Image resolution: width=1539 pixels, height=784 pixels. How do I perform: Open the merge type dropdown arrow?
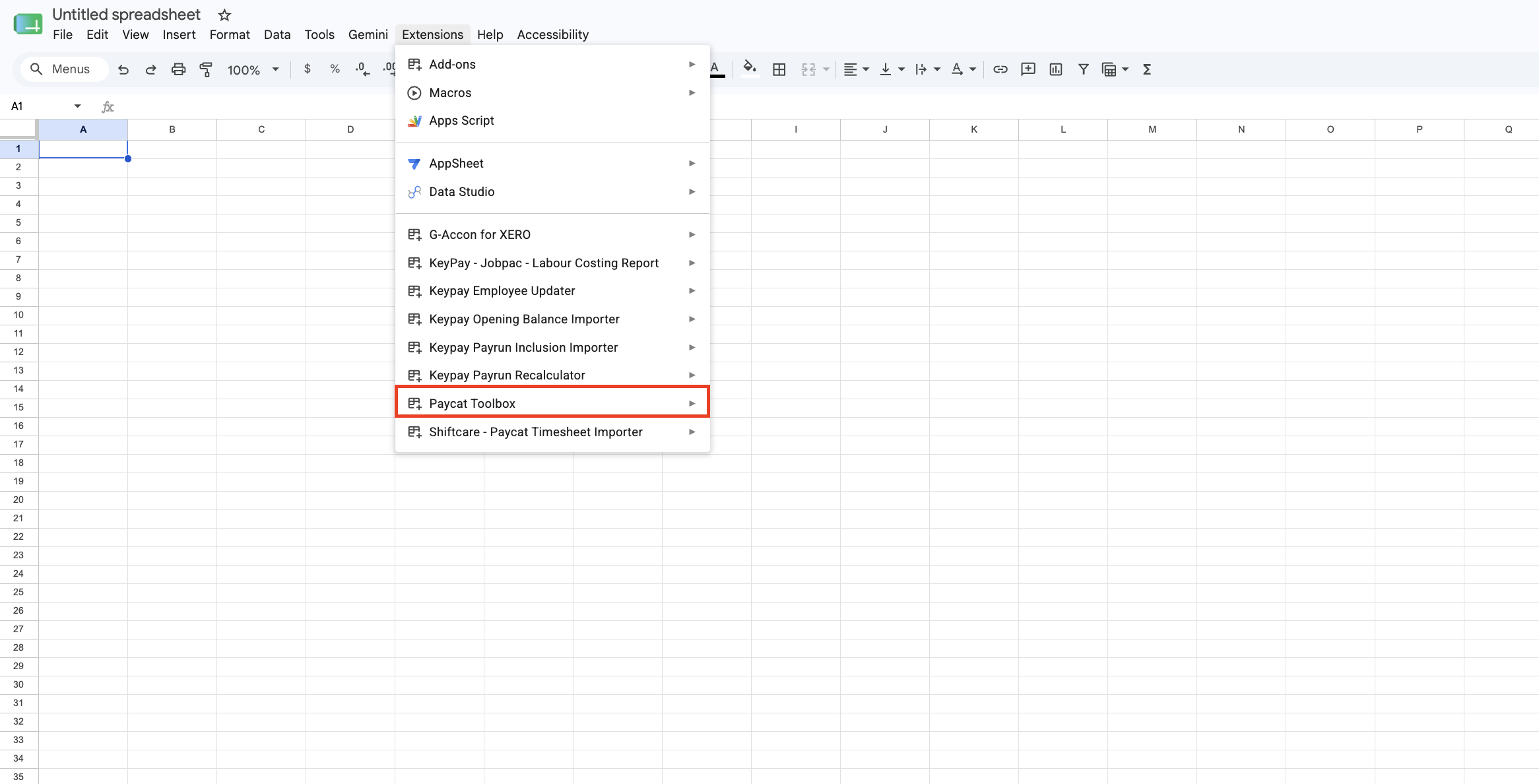826,69
